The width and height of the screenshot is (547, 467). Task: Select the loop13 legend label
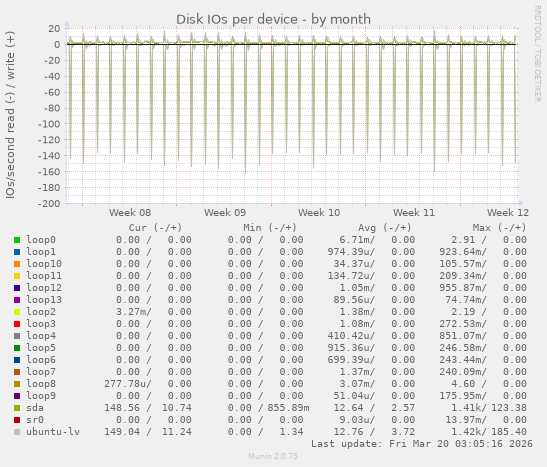[x=44, y=300]
